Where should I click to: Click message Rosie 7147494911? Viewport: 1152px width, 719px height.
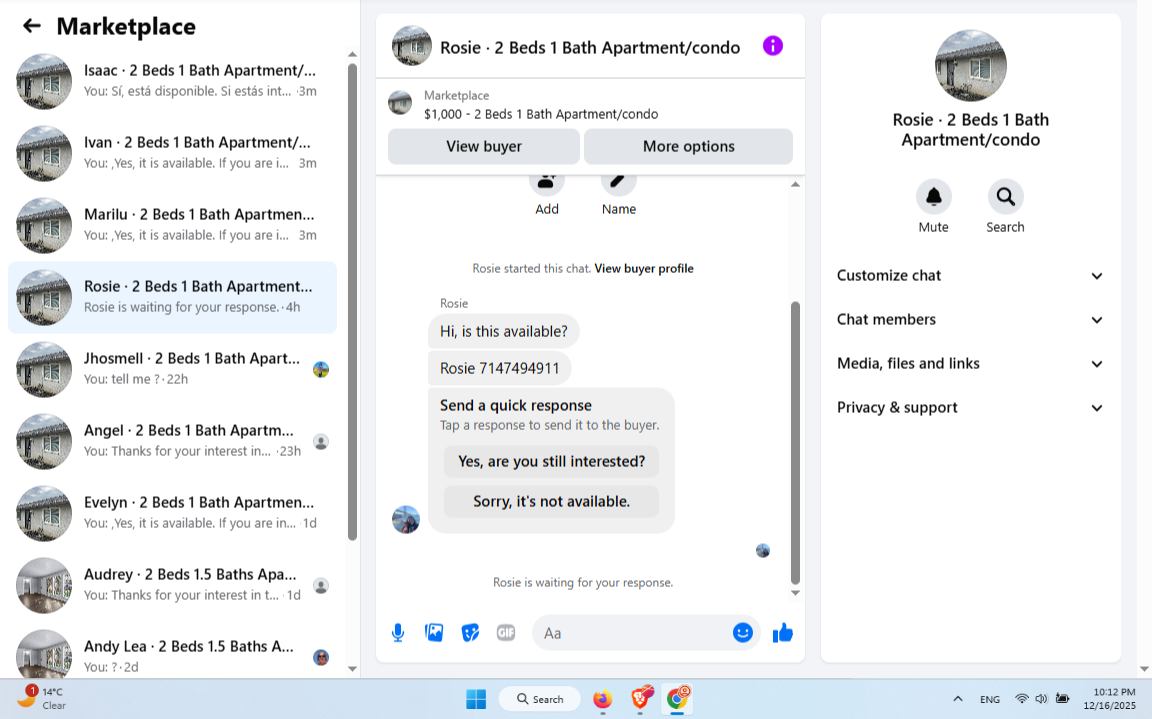tap(500, 368)
